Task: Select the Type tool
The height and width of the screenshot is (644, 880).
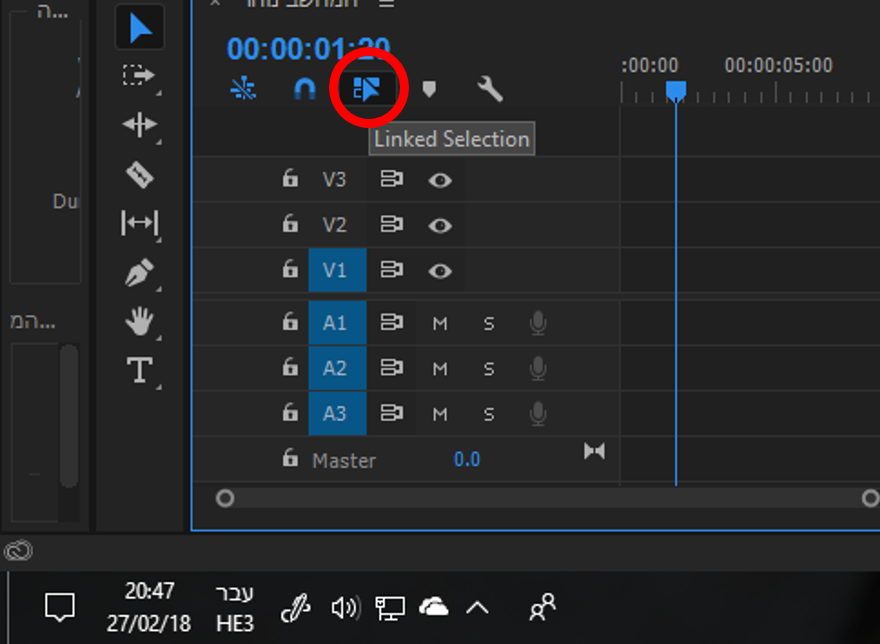Action: (x=139, y=370)
